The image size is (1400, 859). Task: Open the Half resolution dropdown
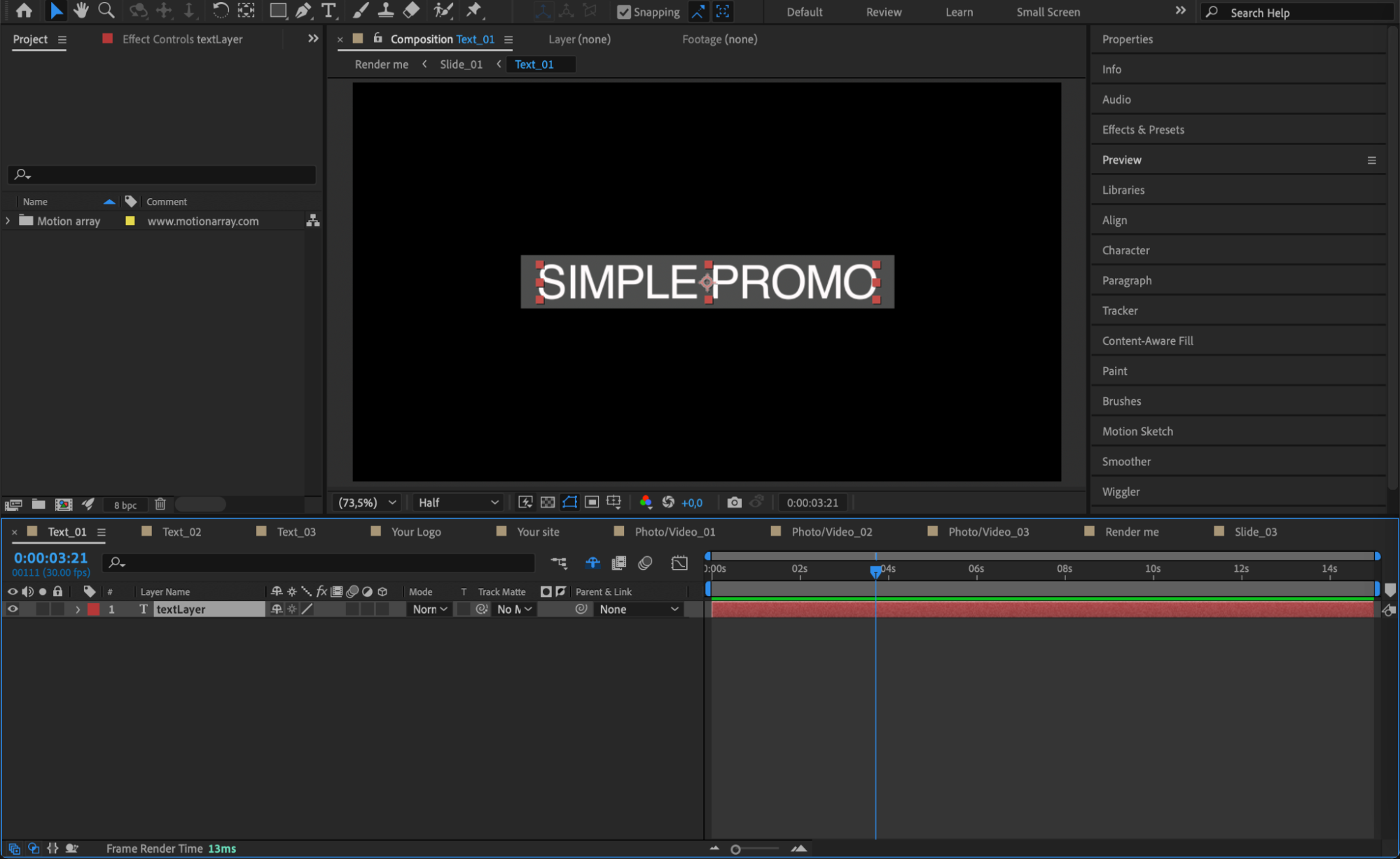(458, 502)
